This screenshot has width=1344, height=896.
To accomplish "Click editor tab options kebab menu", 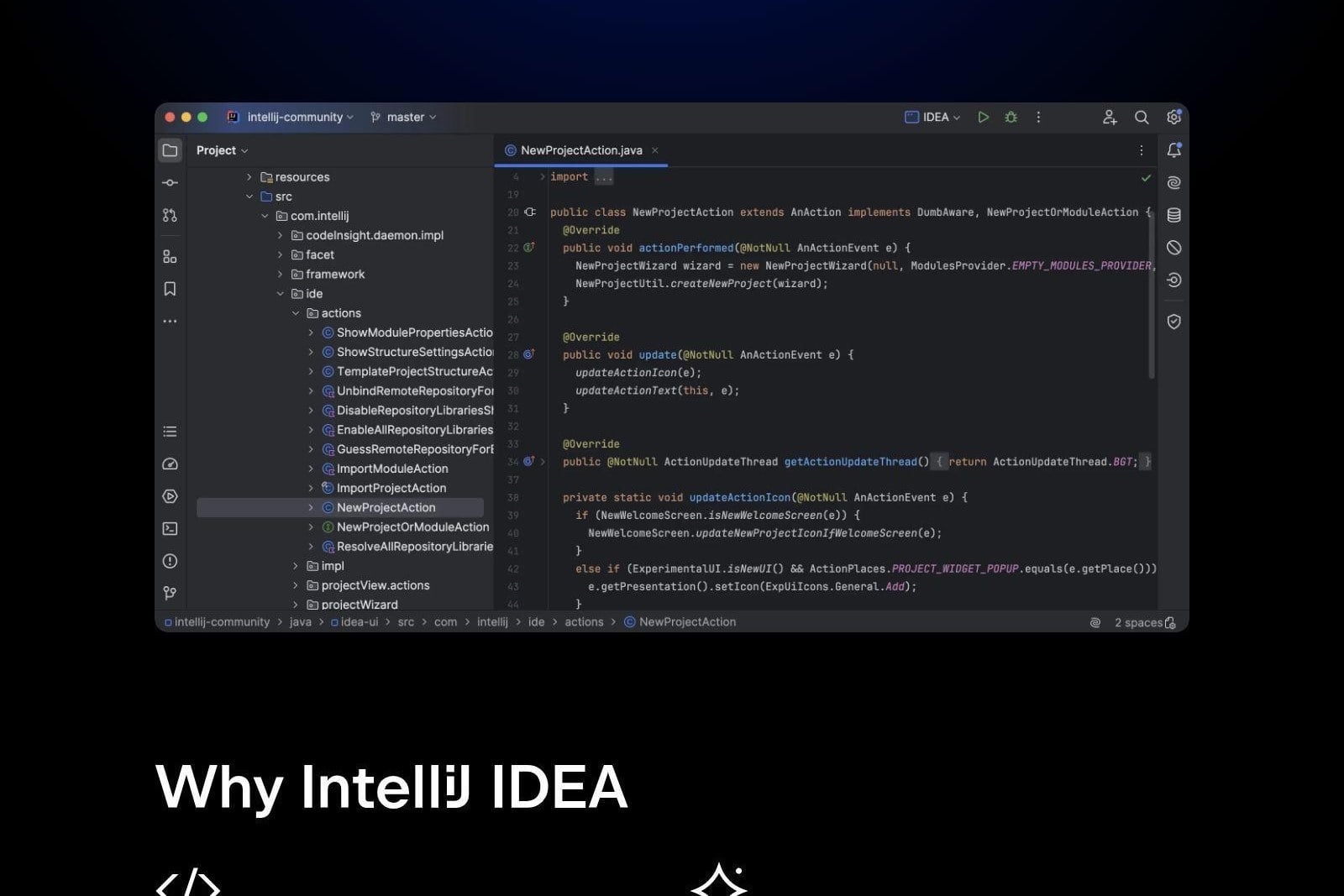I will pyautogui.click(x=1142, y=150).
